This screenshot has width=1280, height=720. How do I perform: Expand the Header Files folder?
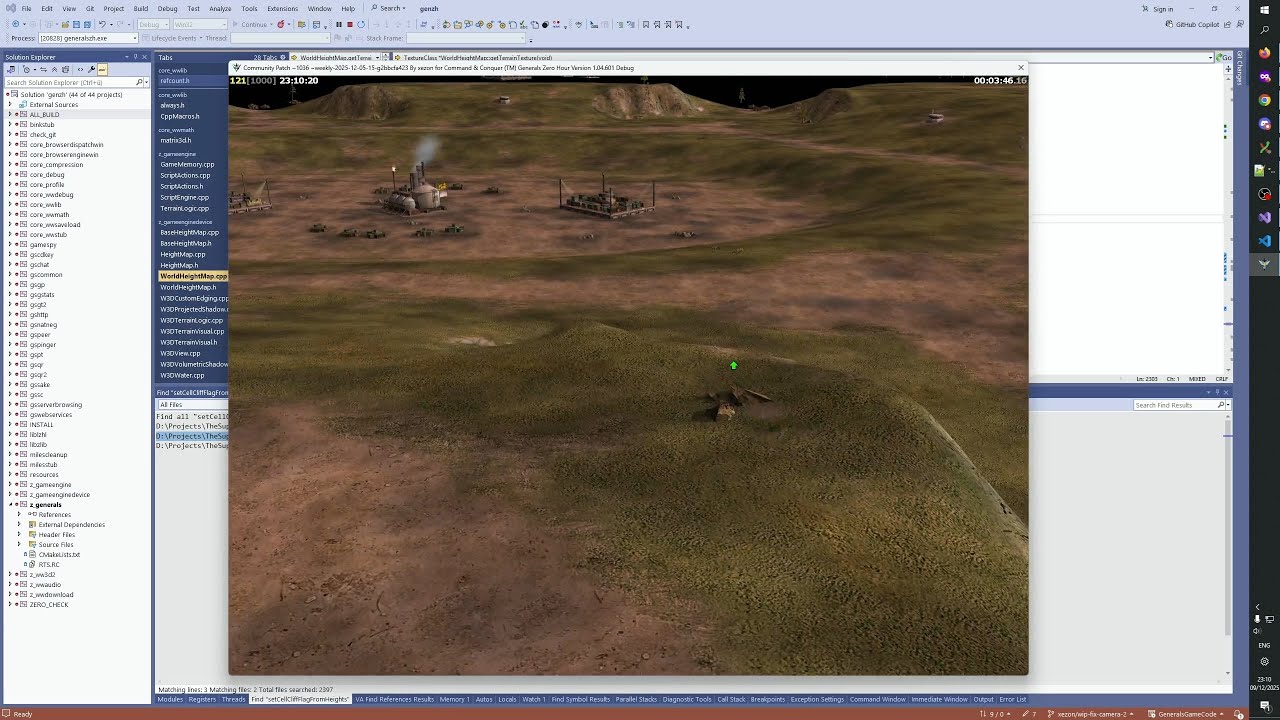pyautogui.click(x=18, y=534)
